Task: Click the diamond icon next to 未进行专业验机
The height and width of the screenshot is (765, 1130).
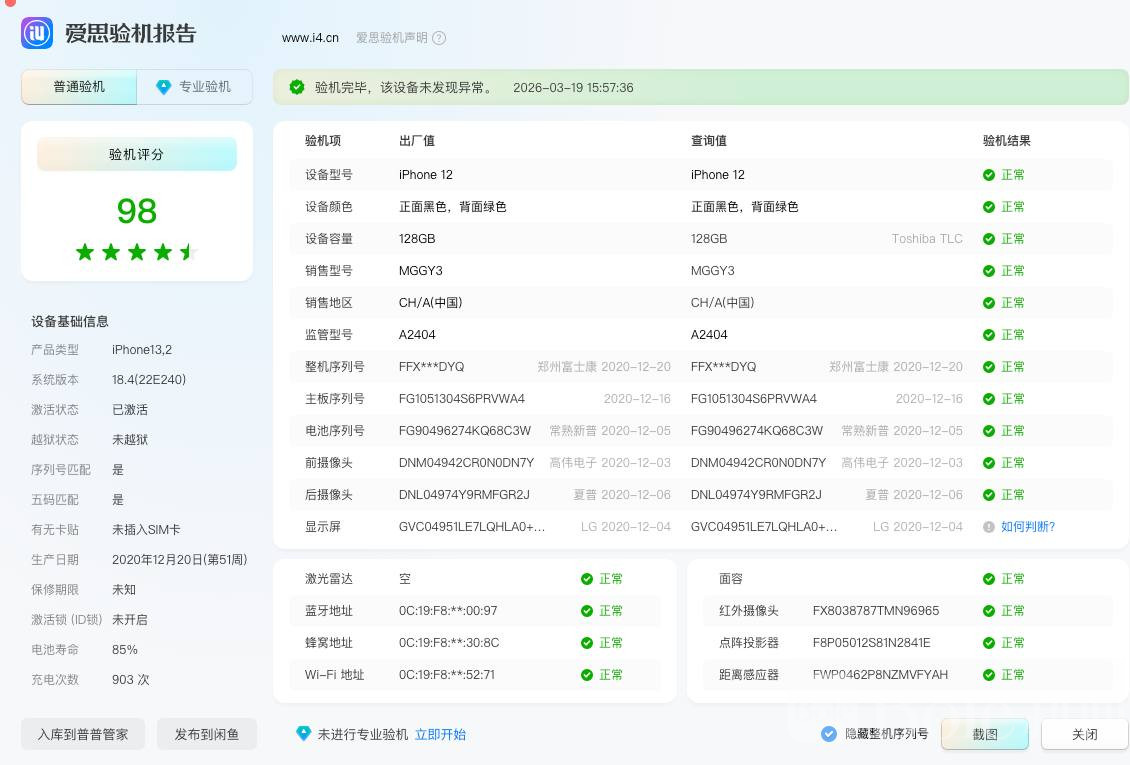Action: (304, 734)
